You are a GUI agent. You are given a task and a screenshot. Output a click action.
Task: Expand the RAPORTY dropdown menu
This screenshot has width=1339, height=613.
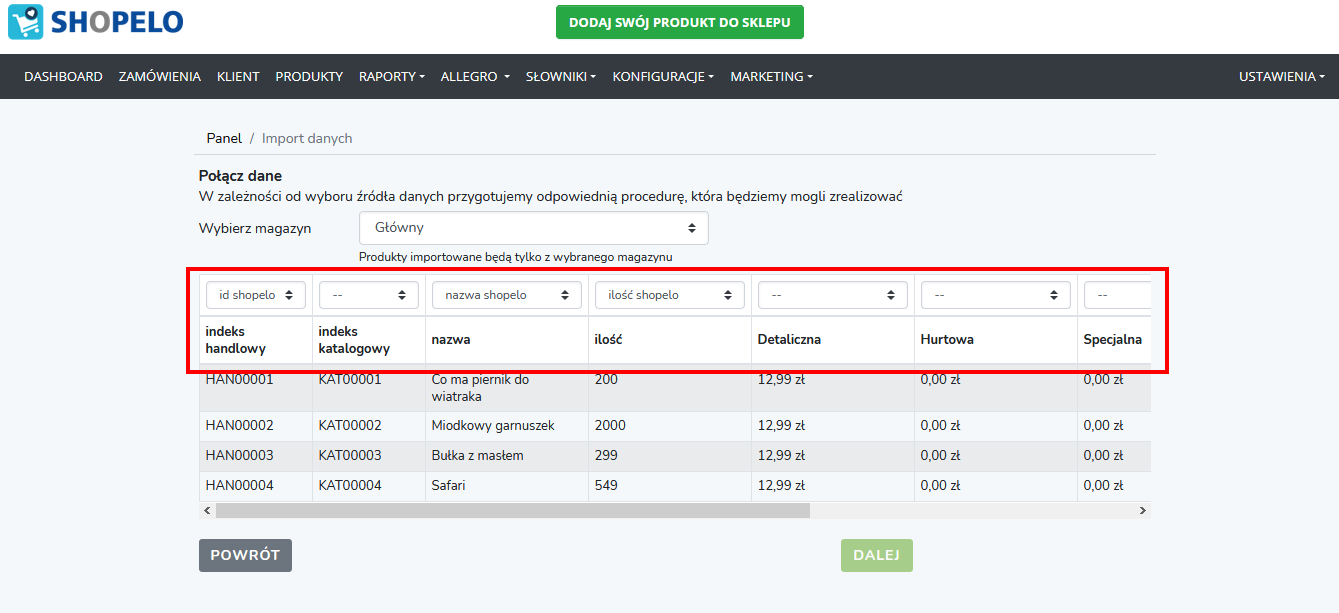392,76
